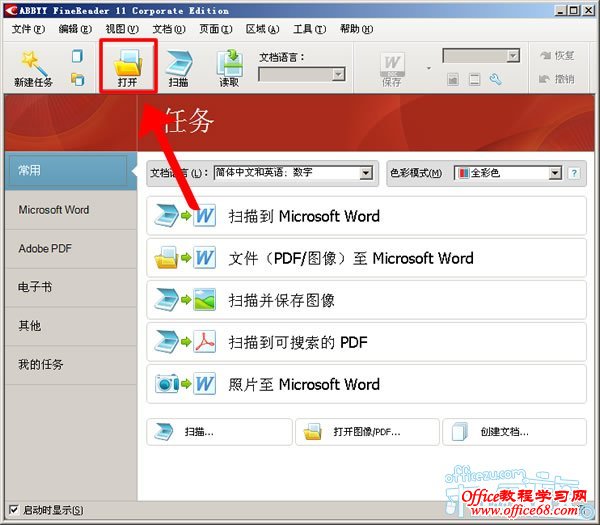Click the stacked pages icon below page icon

(x=77, y=80)
